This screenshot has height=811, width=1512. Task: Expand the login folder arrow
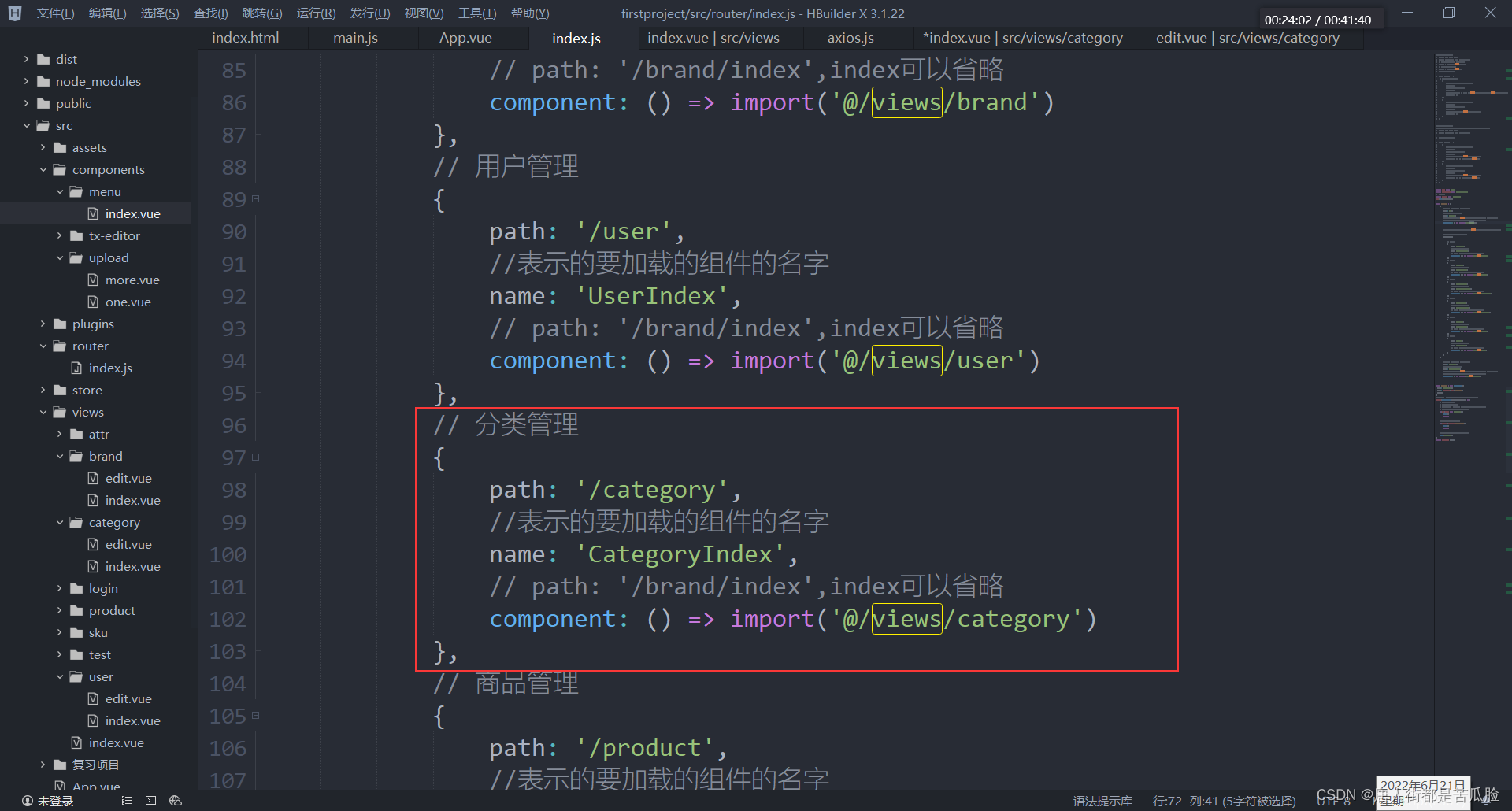tap(59, 588)
